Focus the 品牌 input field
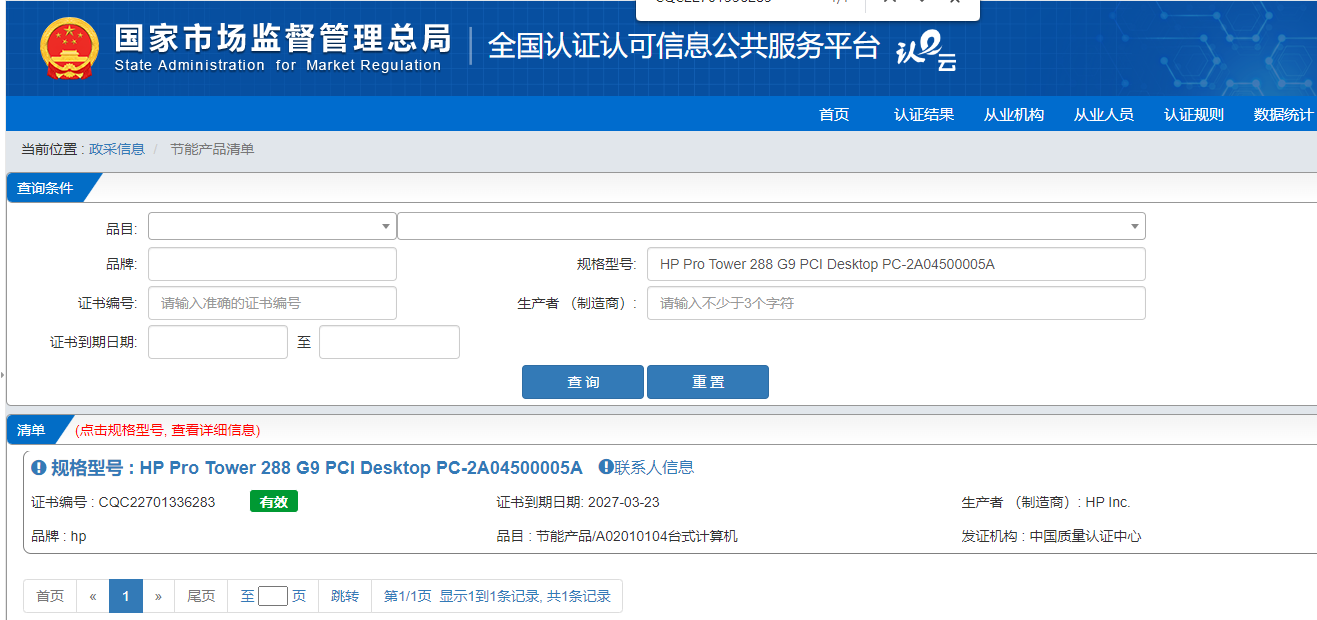This screenshot has height=620, width=1317. (272, 264)
